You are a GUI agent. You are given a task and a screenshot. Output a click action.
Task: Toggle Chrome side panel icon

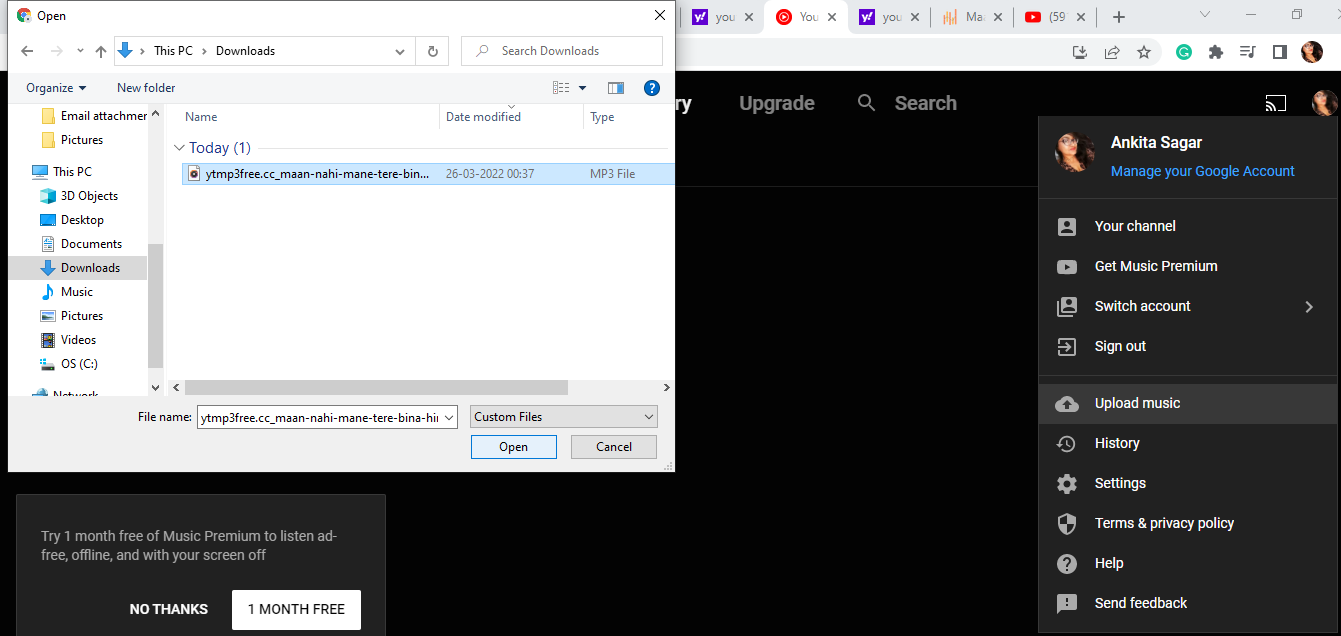(1279, 52)
